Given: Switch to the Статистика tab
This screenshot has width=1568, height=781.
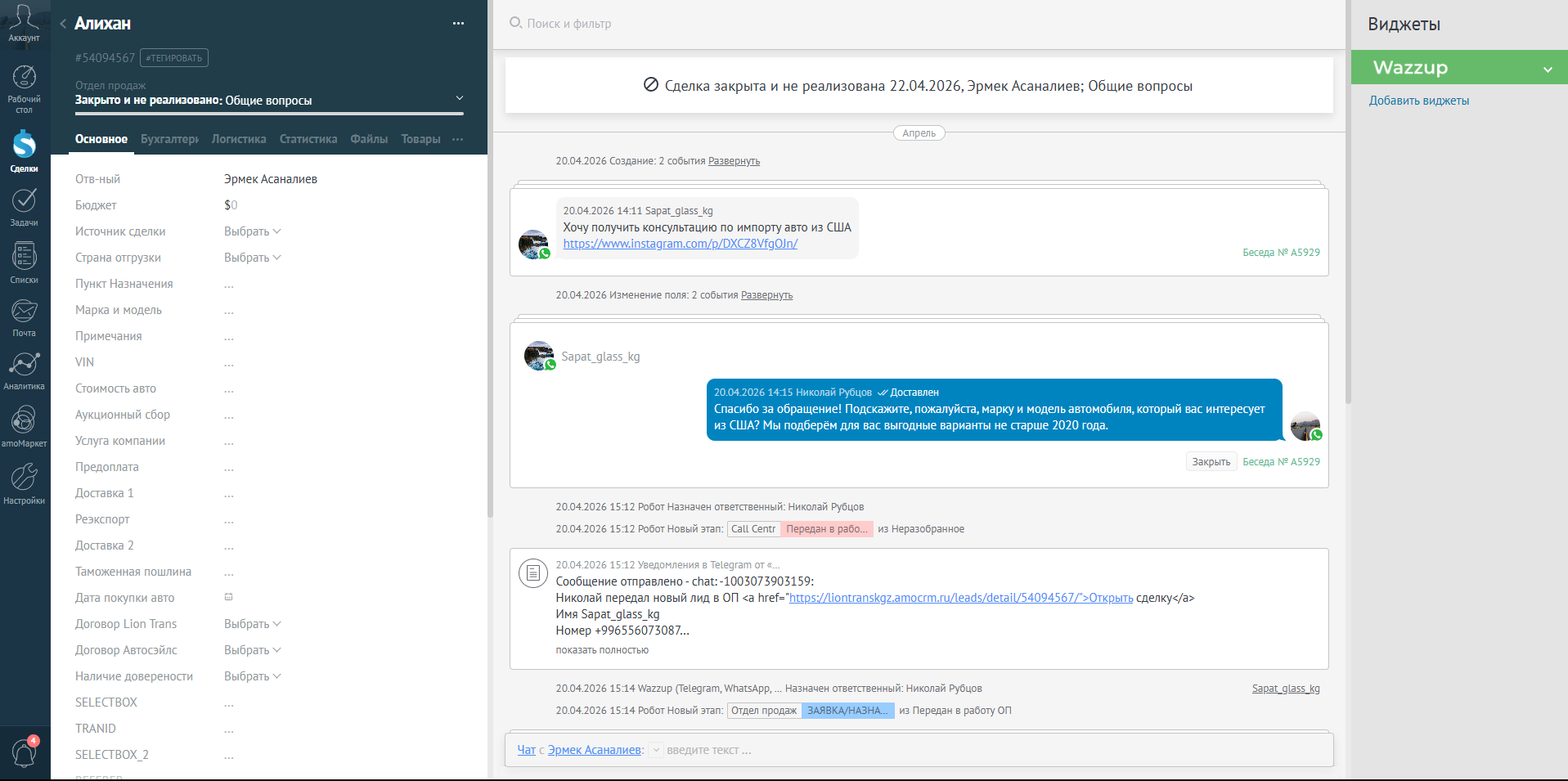Looking at the screenshot, I should click(x=308, y=139).
